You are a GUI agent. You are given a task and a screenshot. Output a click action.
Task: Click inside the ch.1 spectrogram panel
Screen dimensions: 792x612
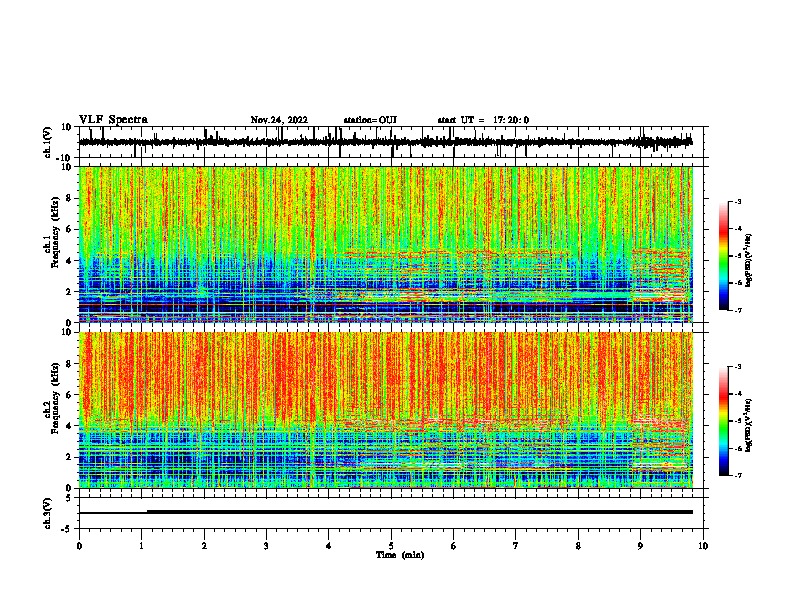386,244
